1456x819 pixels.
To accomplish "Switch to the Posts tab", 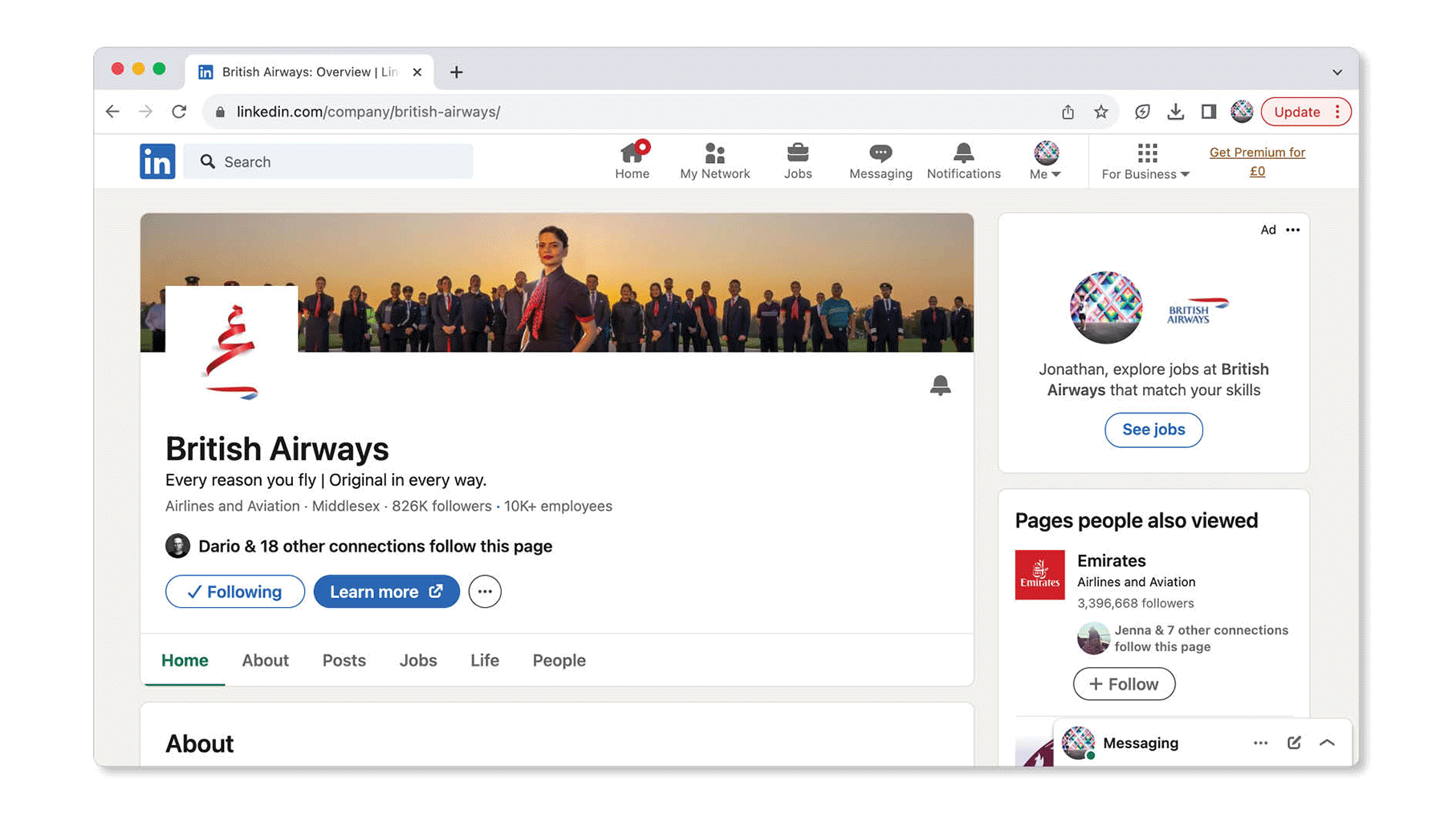I will 344,660.
